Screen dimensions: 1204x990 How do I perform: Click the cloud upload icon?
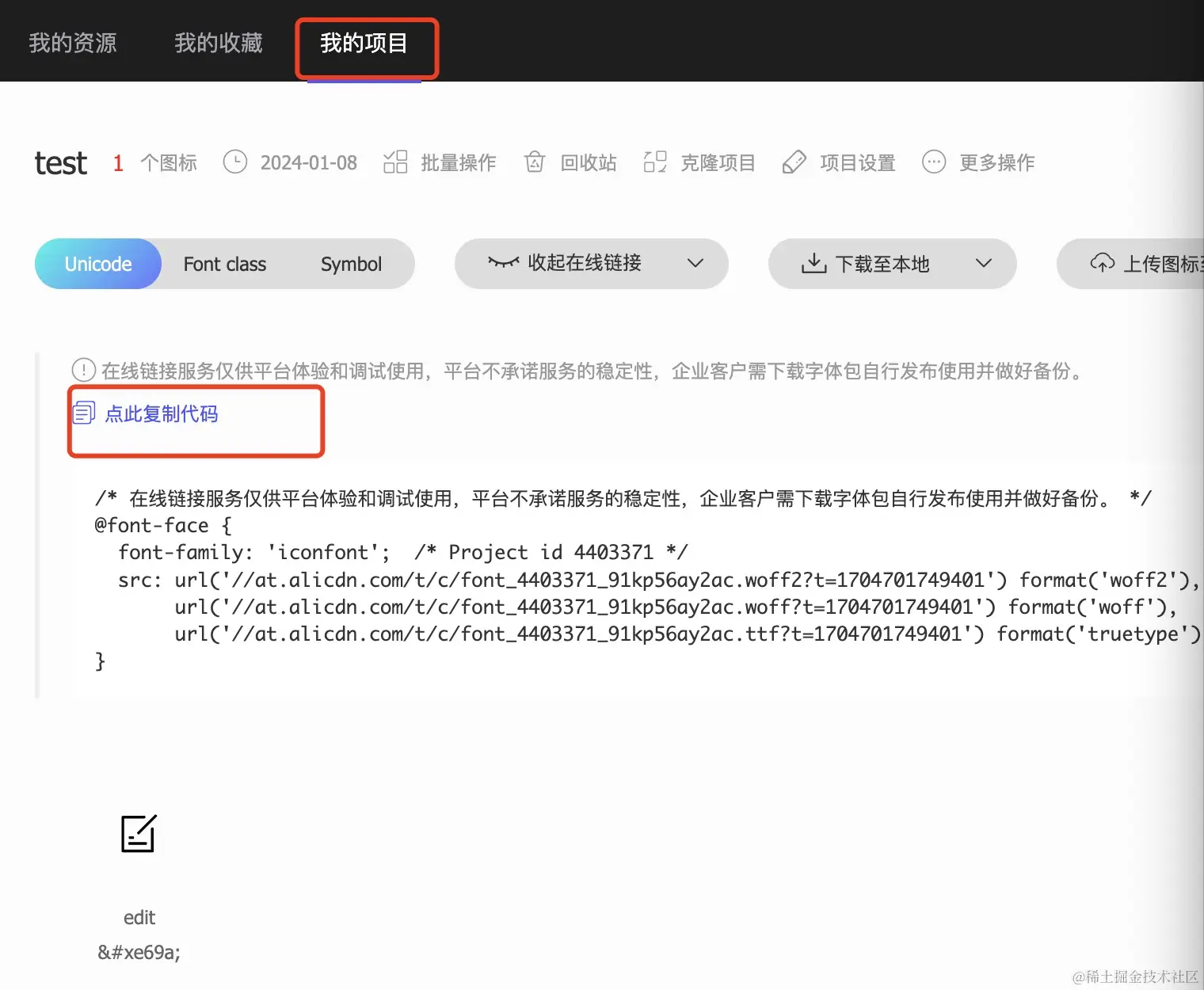click(1103, 263)
